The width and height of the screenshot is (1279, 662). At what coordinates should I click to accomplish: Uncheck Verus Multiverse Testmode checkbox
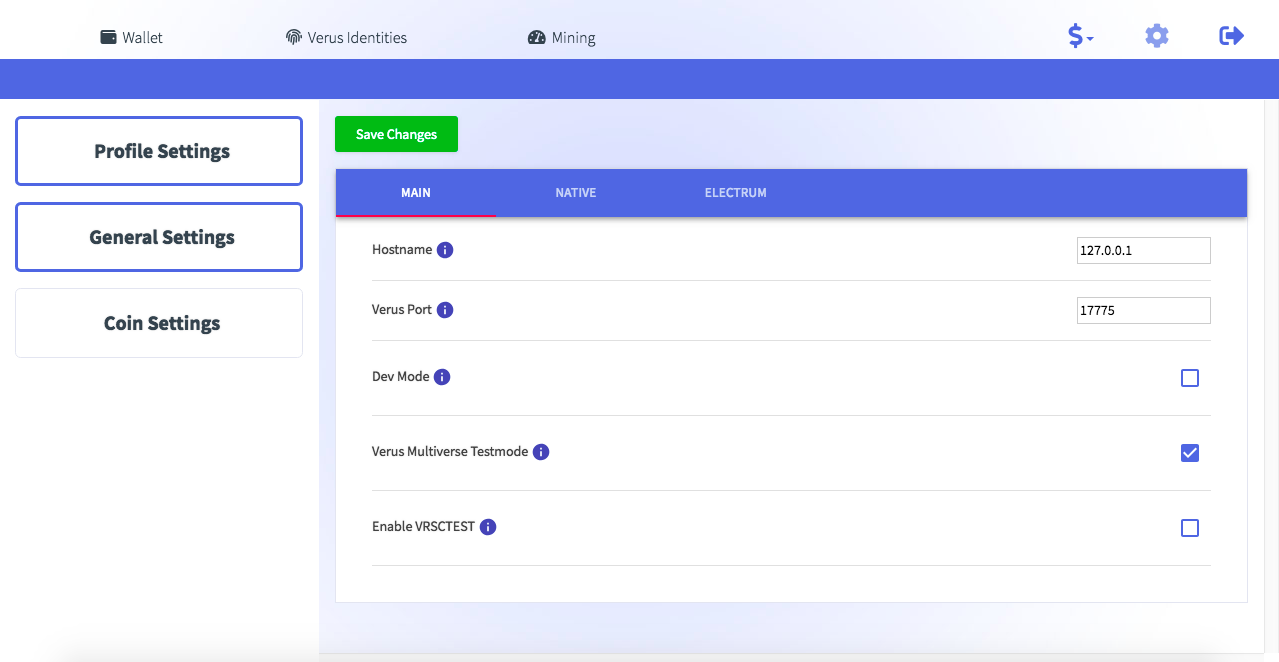(1190, 453)
